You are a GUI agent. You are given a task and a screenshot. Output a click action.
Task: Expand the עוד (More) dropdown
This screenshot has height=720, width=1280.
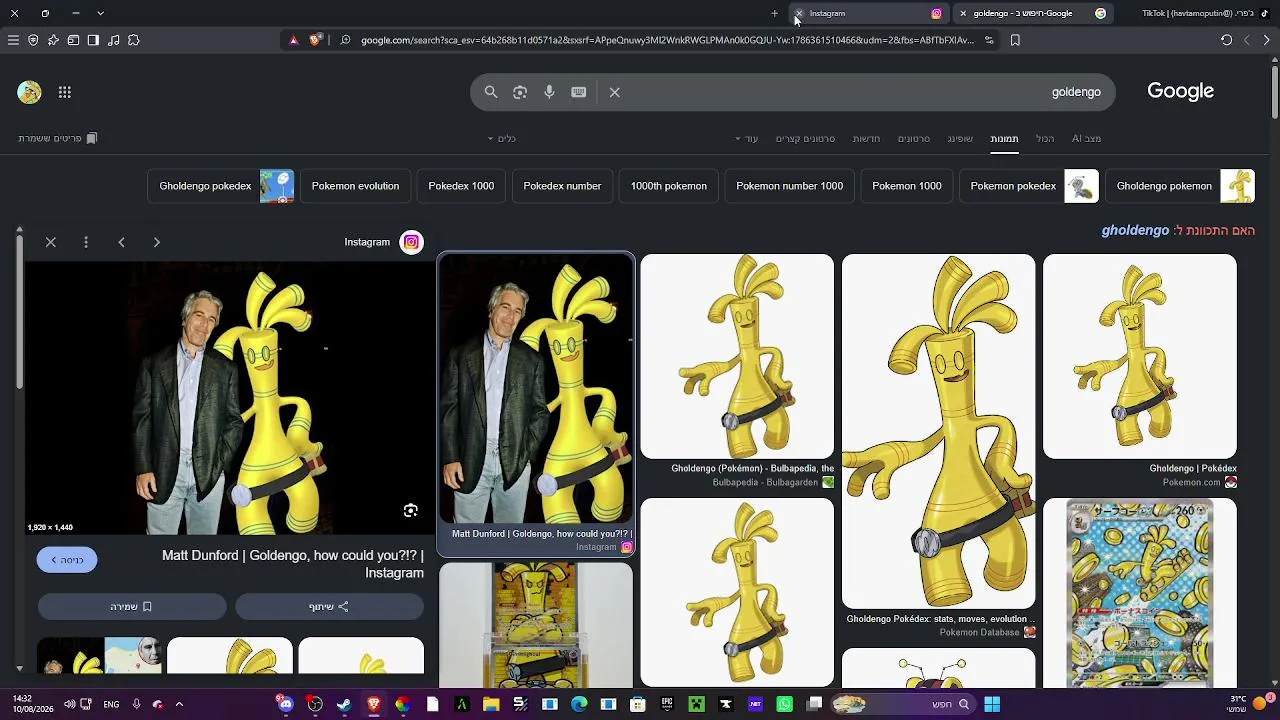pyautogui.click(x=746, y=138)
